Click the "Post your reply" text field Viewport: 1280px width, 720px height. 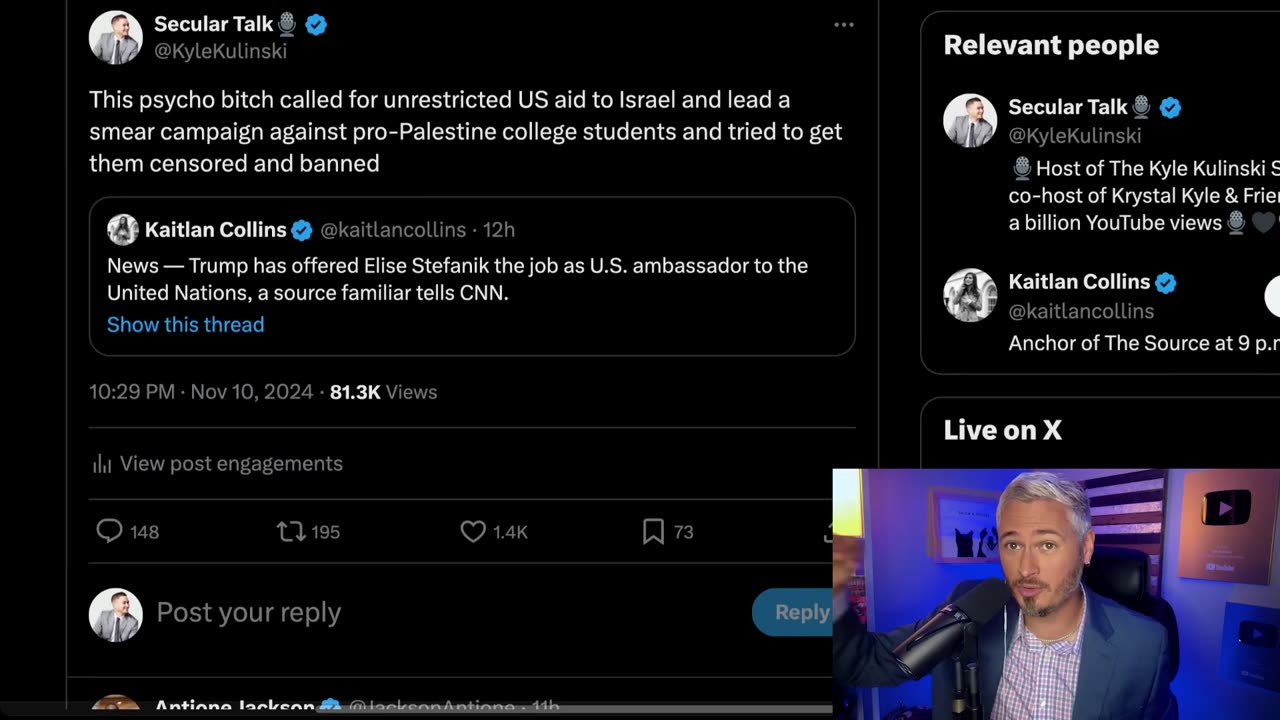pyautogui.click(x=249, y=612)
